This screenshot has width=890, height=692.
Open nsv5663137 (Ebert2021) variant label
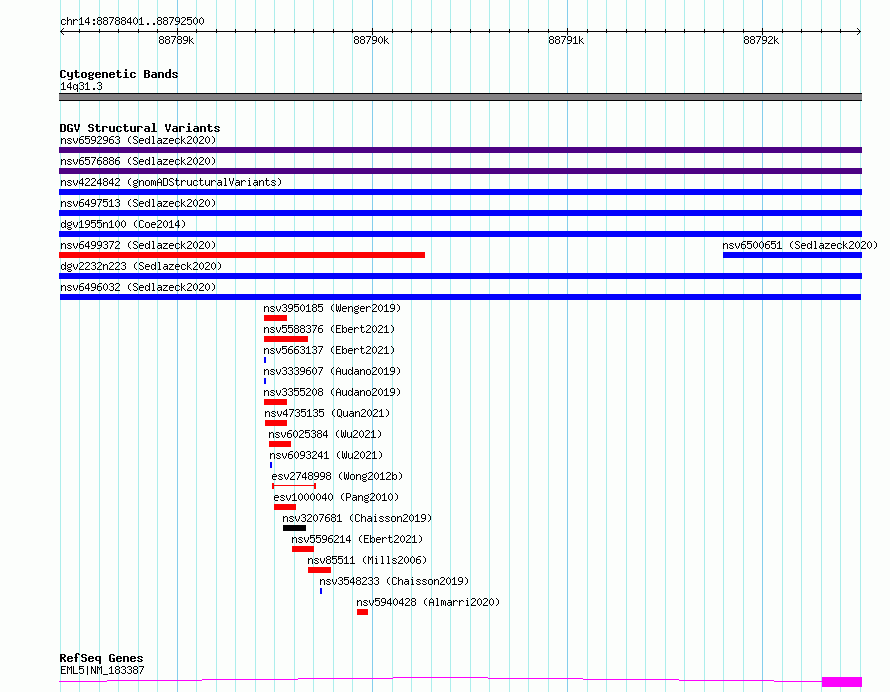(x=329, y=350)
